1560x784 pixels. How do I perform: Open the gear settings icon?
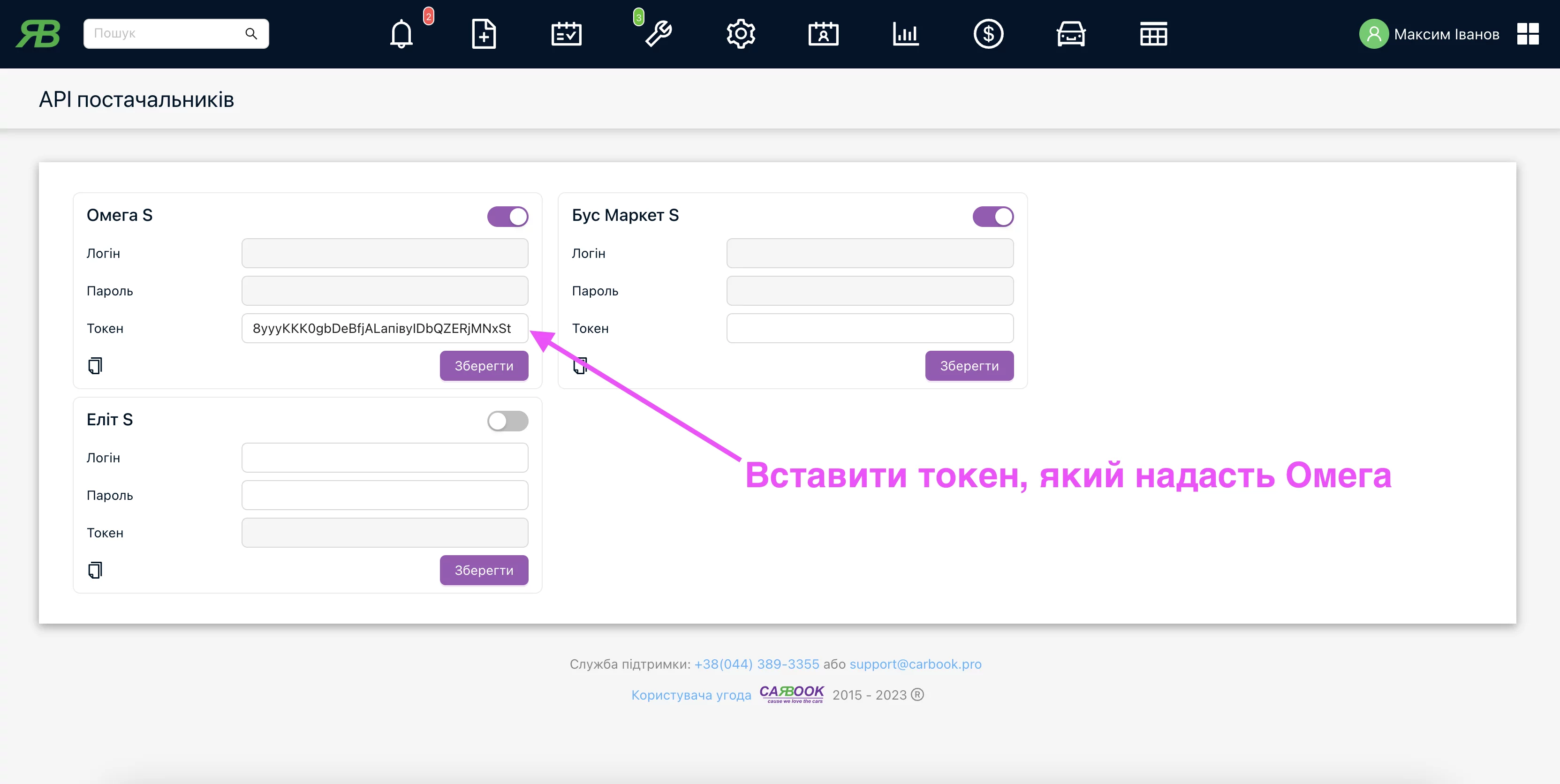(x=741, y=34)
